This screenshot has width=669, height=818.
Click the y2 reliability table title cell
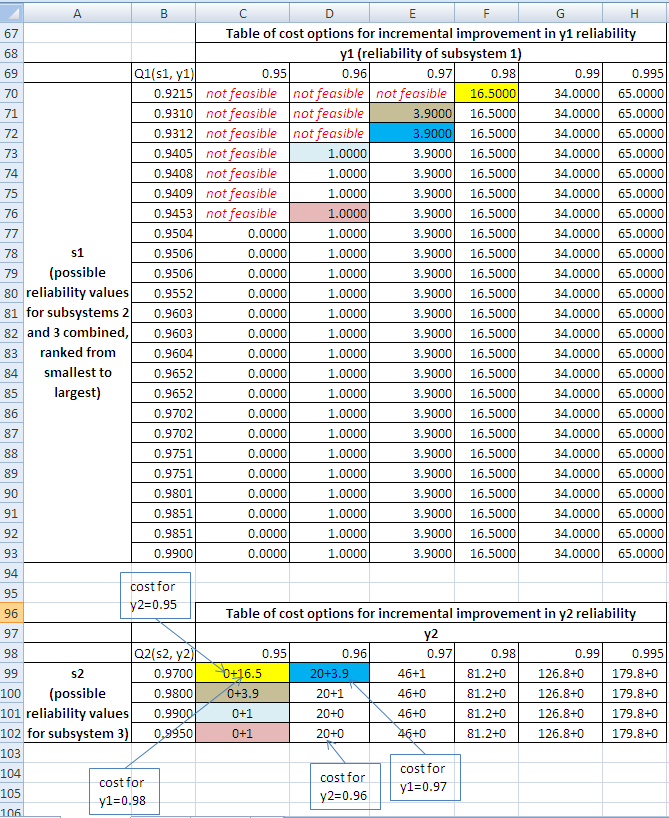[431, 613]
